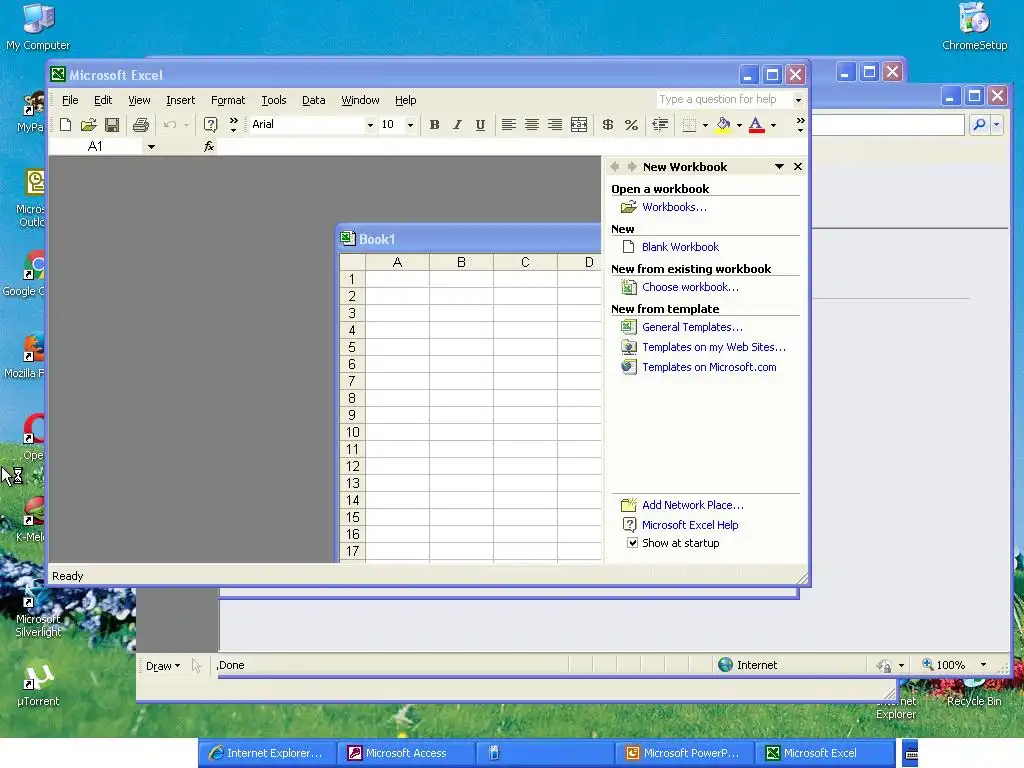Open Templates on my Web Sites...
This screenshot has width=1024, height=768.
[x=714, y=347]
